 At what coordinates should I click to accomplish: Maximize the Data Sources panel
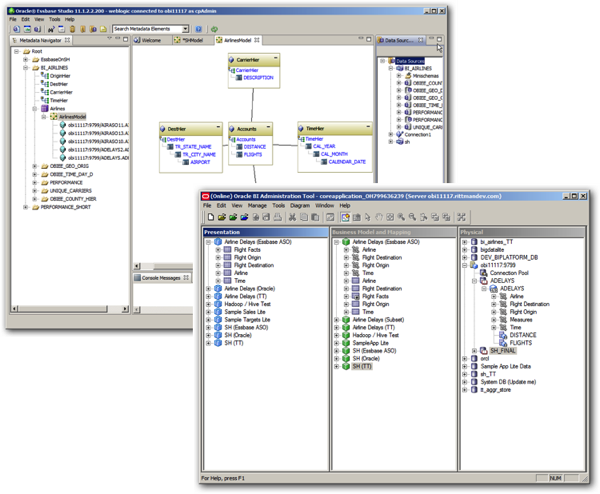[x=439, y=39]
